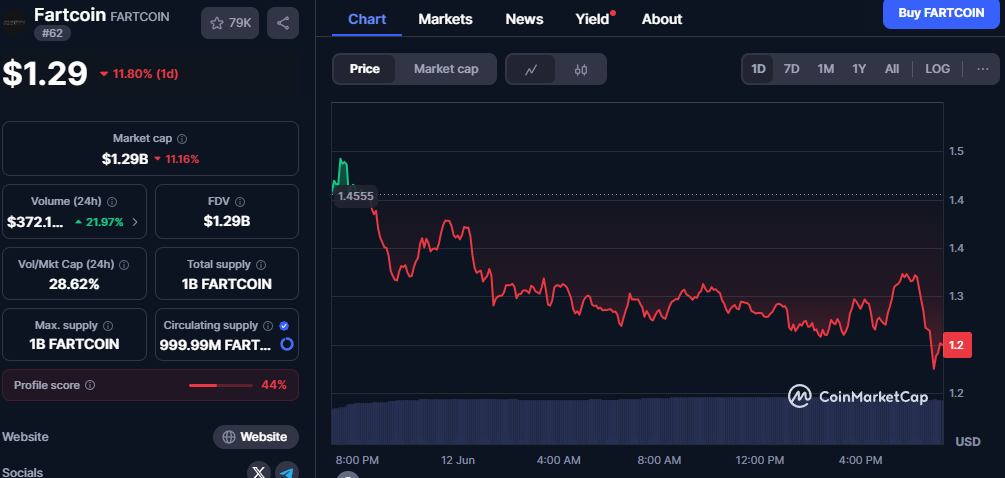
Task: Open the X (Twitter) social link
Action: click(x=258, y=472)
